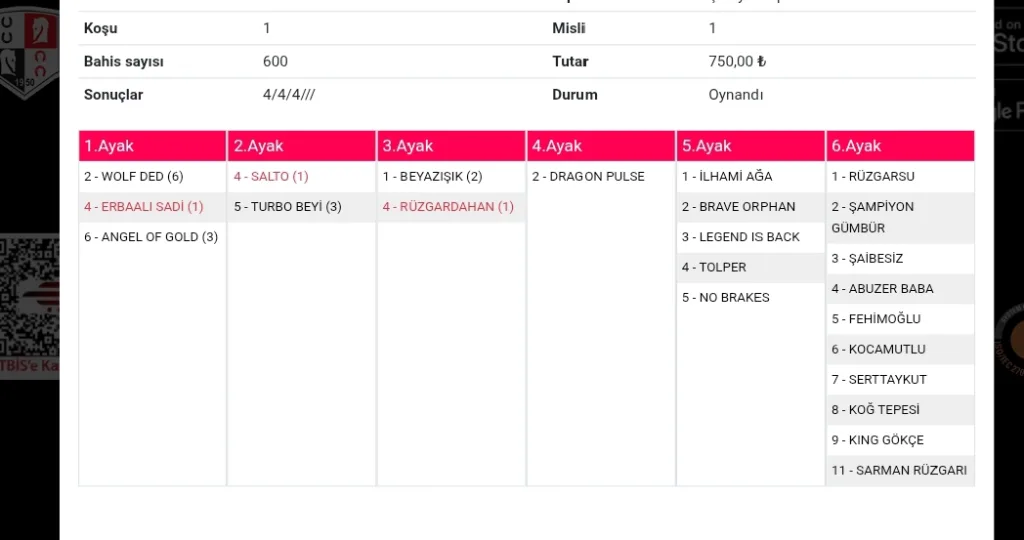Click ŞAMPİYON GÜMBÜR in 6.Ayak
This screenshot has height=540, width=1024.
pos(872,217)
